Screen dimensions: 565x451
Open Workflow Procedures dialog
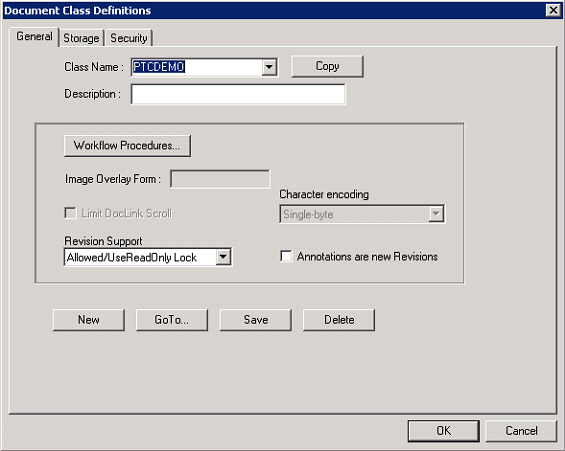(x=127, y=146)
